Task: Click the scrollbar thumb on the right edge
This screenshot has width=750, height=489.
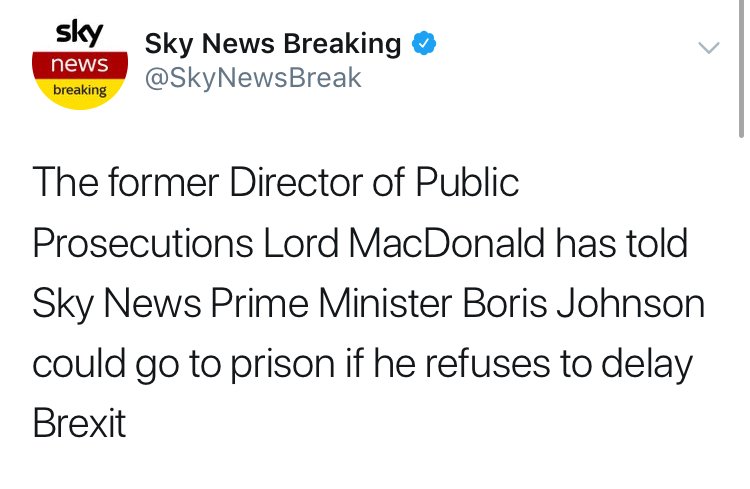Action: [x=742, y=69]
